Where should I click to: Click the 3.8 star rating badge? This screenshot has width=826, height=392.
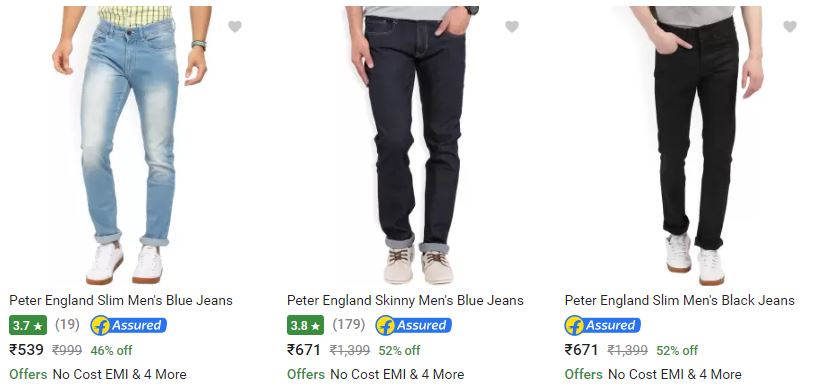click(306, 326)
